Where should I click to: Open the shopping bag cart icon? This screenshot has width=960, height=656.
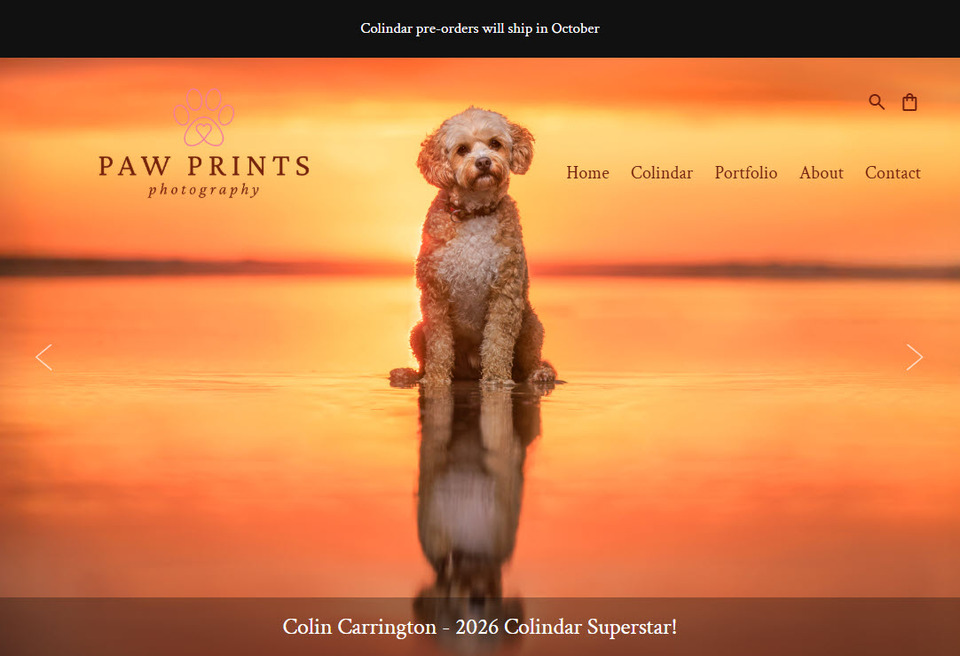(x=910, y=102)
